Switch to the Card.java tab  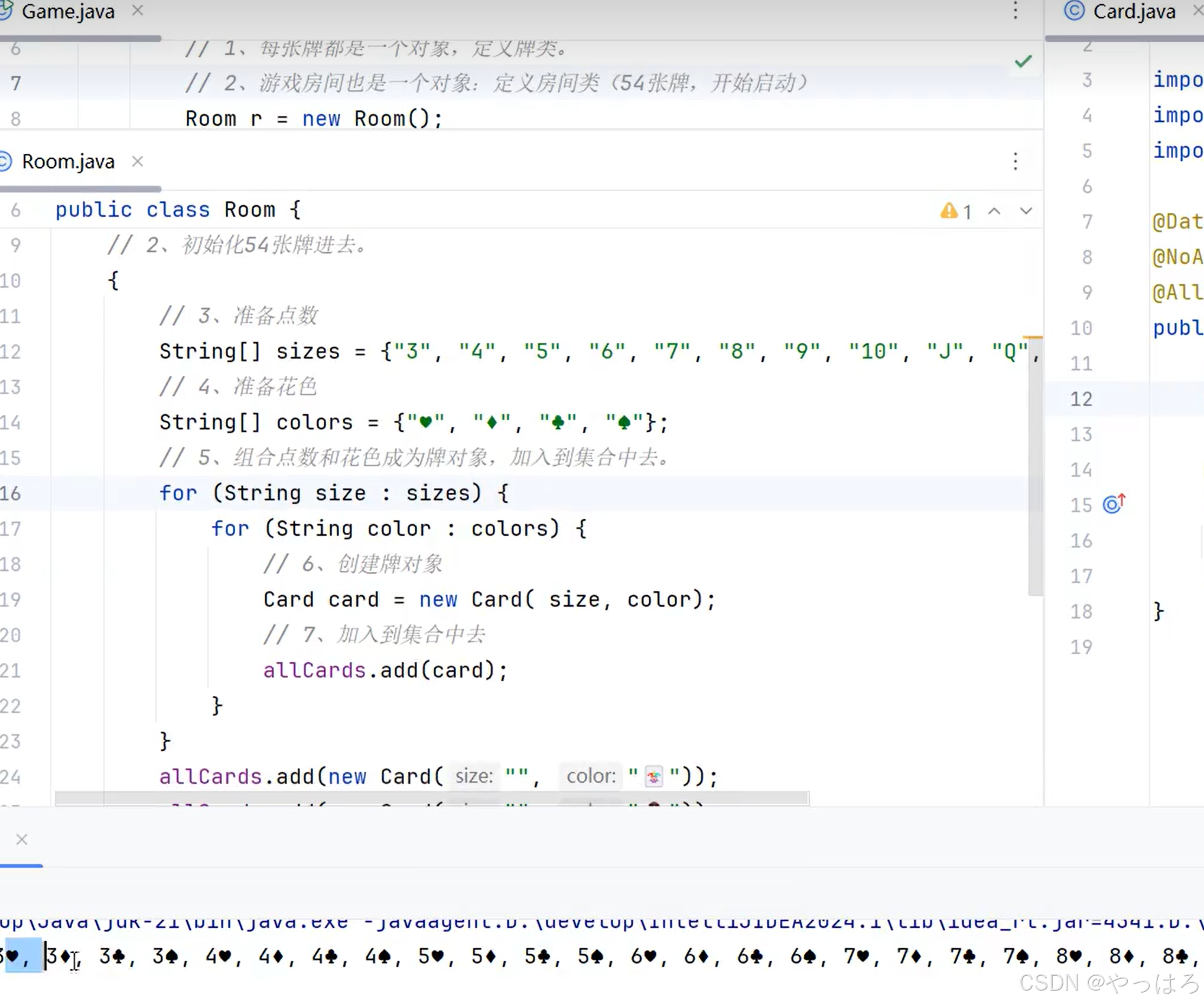(1134, 12)
